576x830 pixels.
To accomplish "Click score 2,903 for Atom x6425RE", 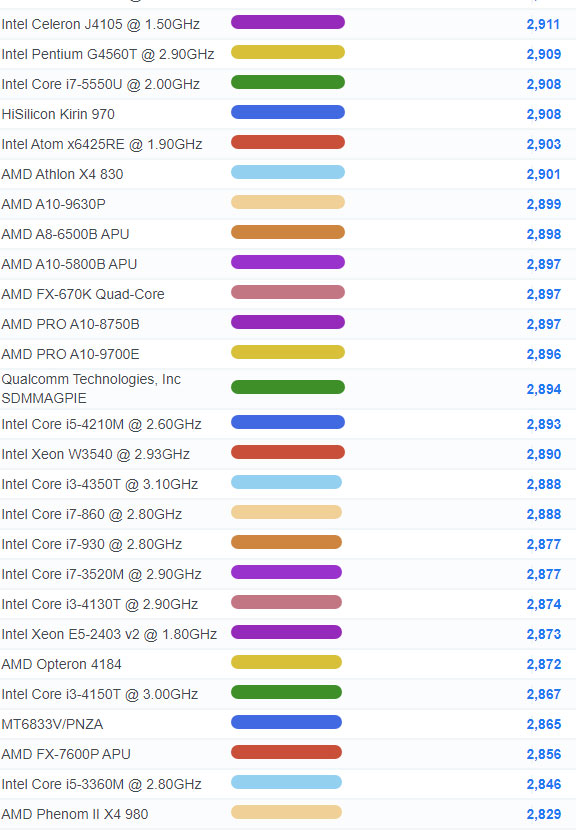I will 544,145.
